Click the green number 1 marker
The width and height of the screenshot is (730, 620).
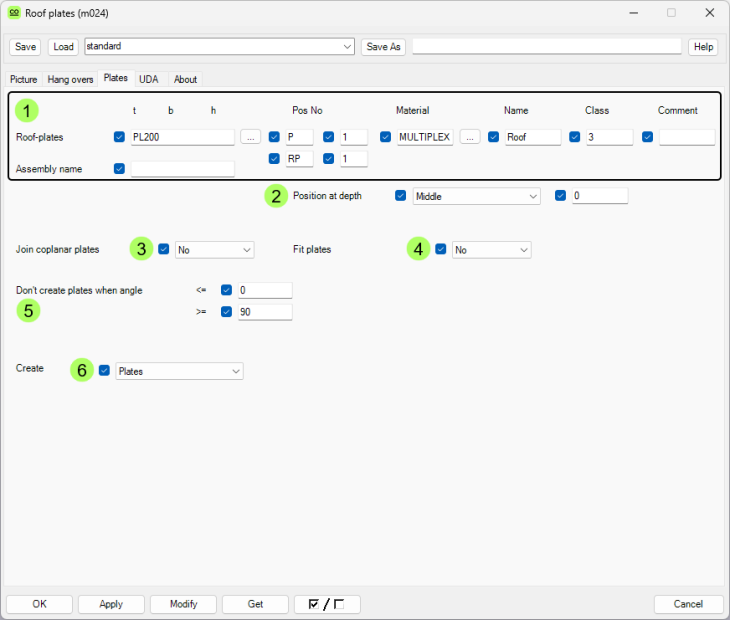tap(28, 110)
